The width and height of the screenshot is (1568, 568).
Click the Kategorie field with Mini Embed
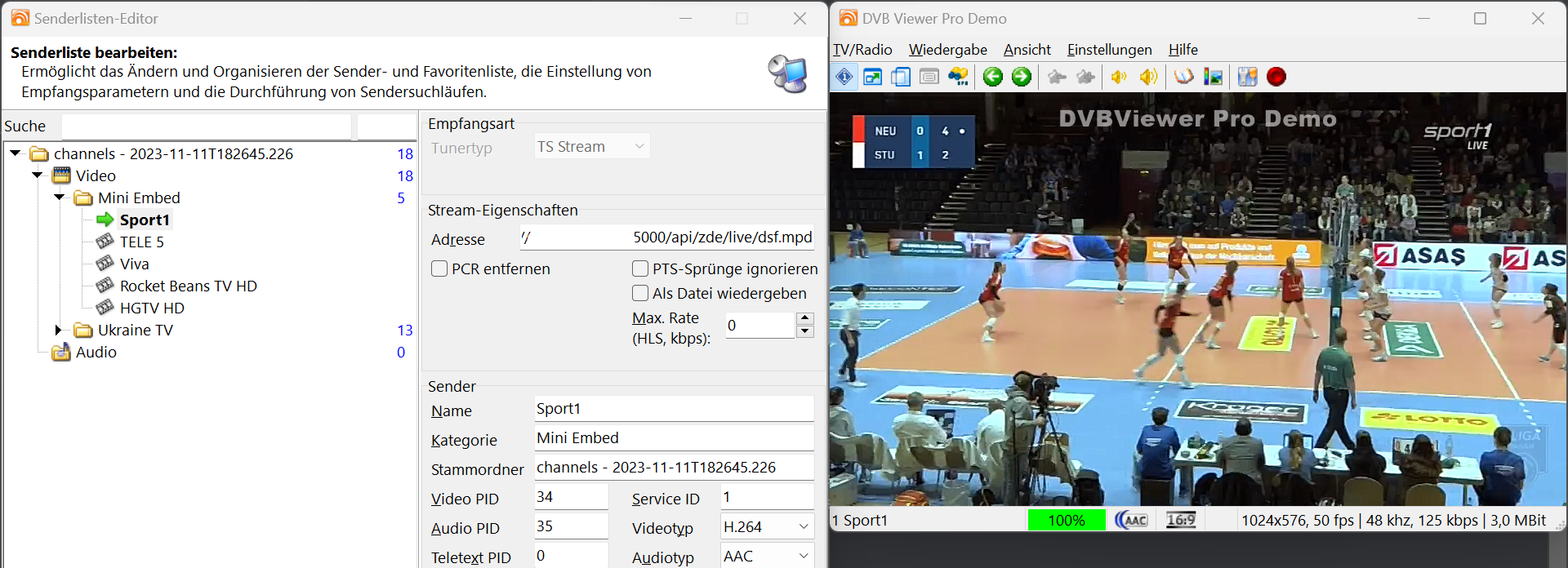674,438
